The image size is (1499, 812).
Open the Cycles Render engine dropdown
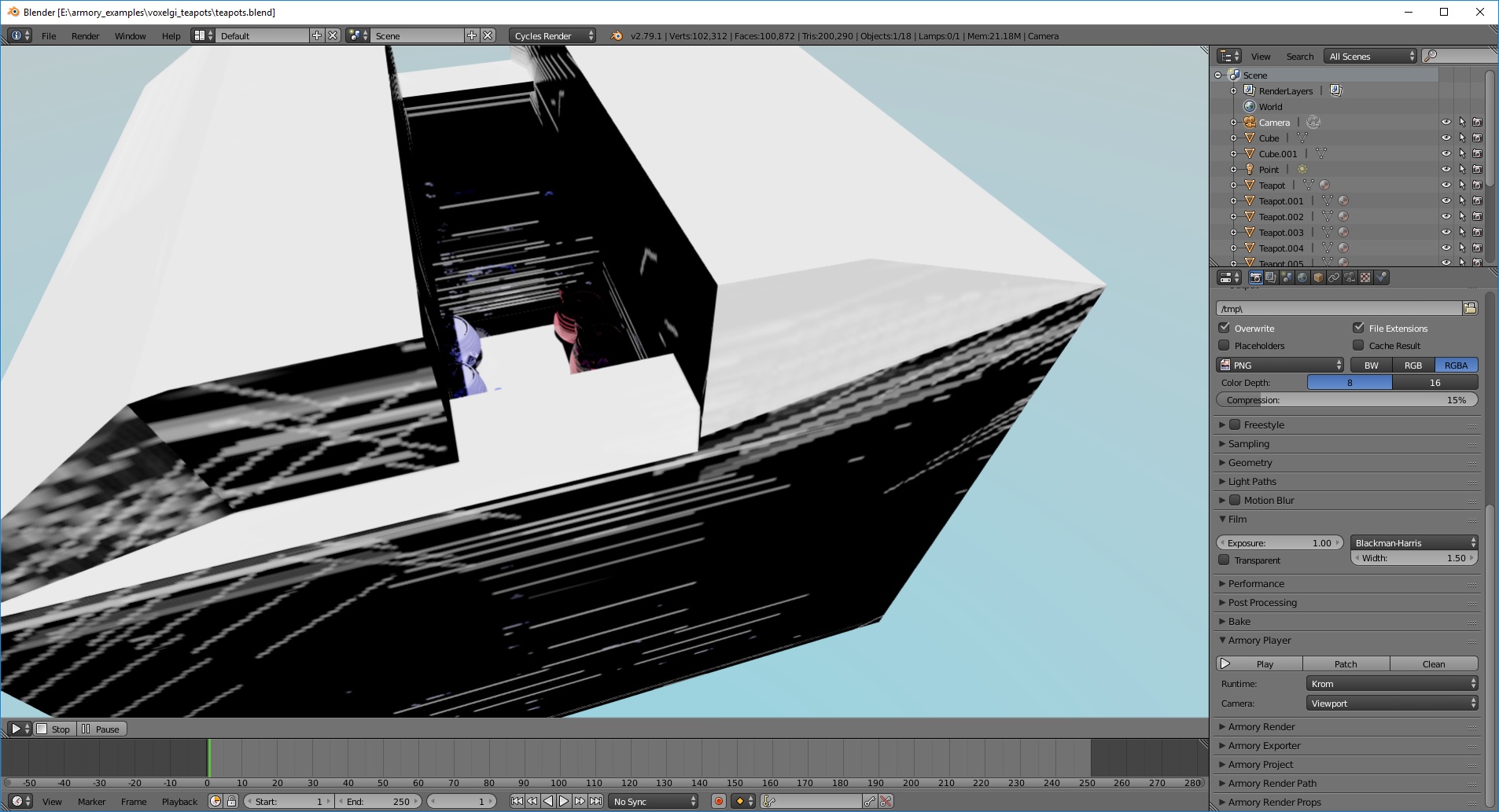(553, 35)
